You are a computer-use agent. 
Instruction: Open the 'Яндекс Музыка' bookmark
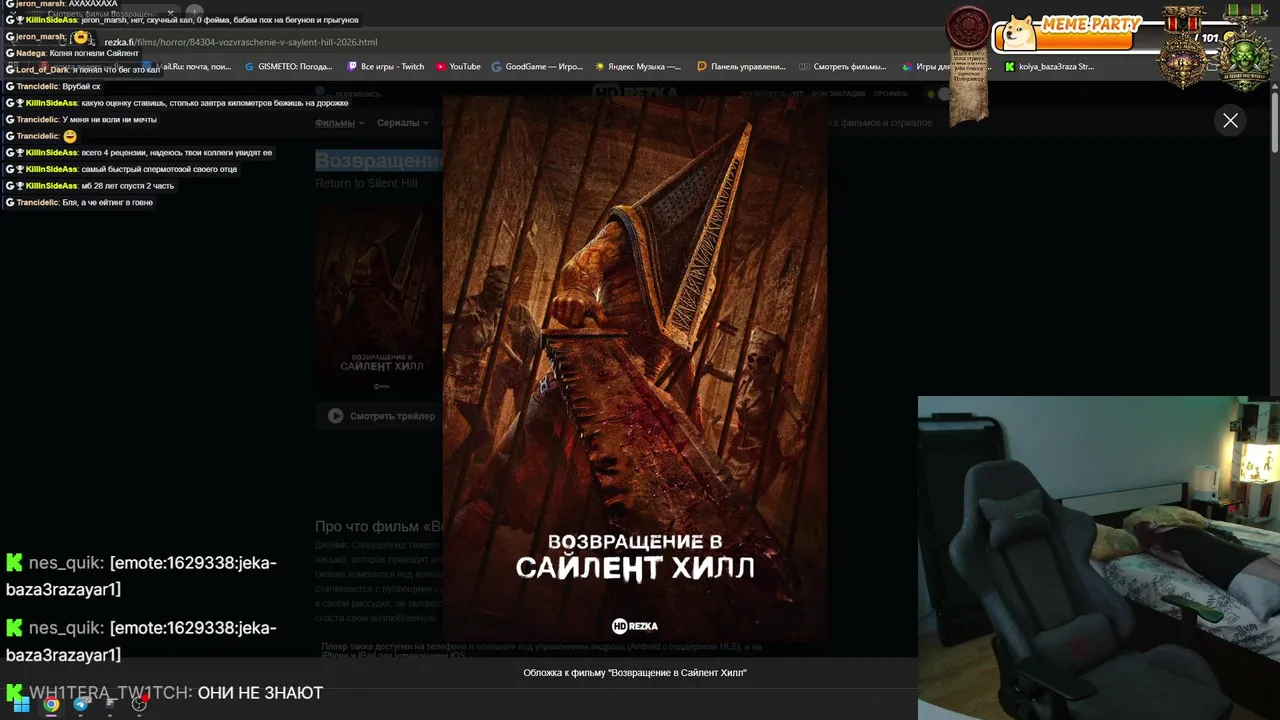pyautogui.click(x=637, y=67)
